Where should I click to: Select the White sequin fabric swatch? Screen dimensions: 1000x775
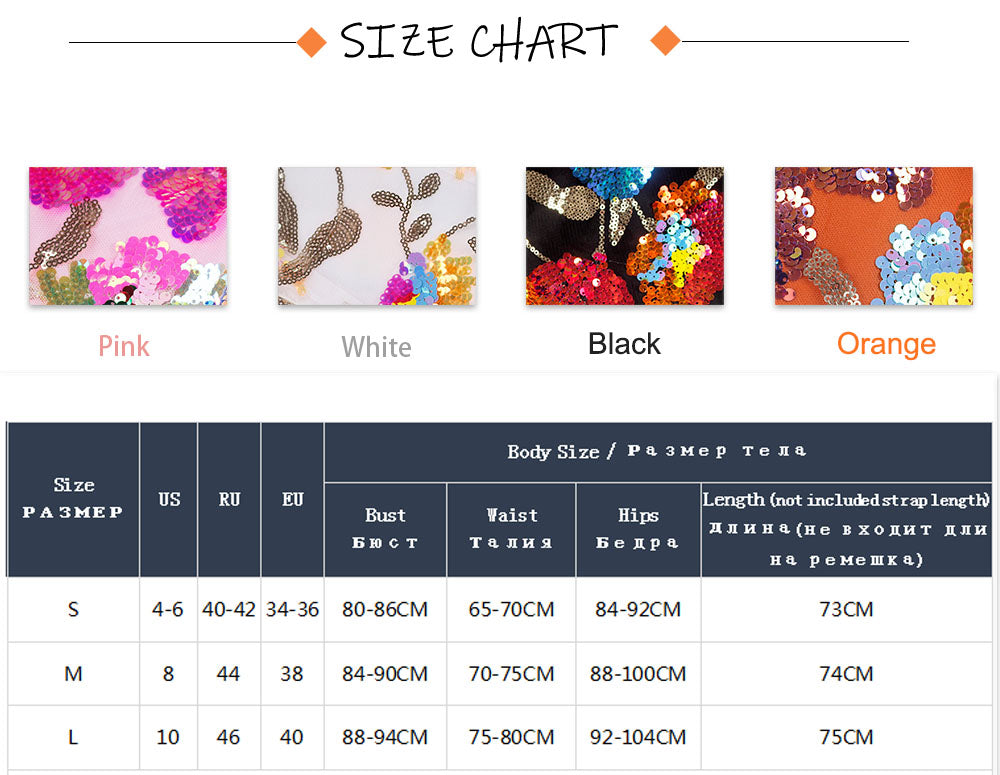point(377,236)
